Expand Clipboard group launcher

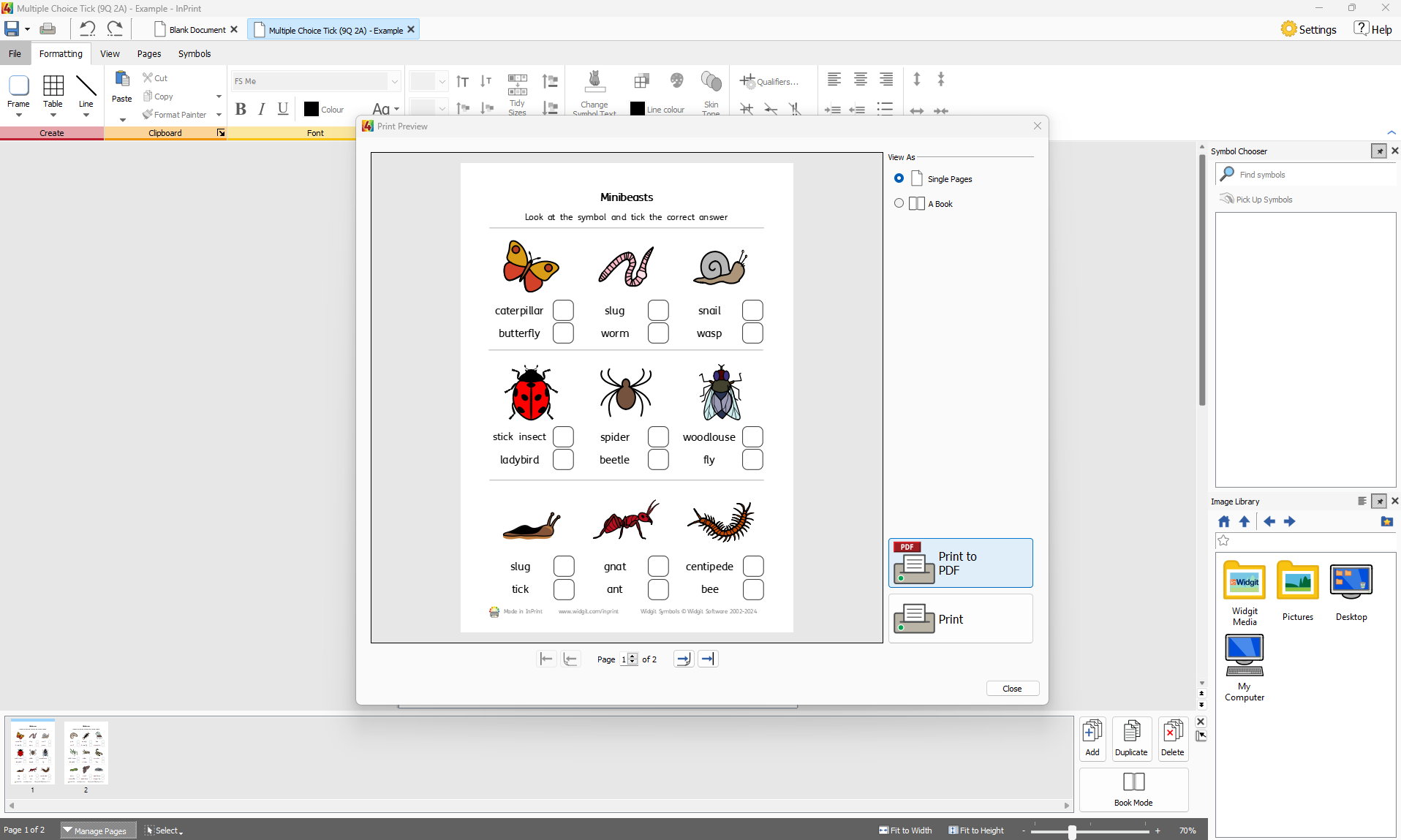pyautogui.click(x=221, y=133)
